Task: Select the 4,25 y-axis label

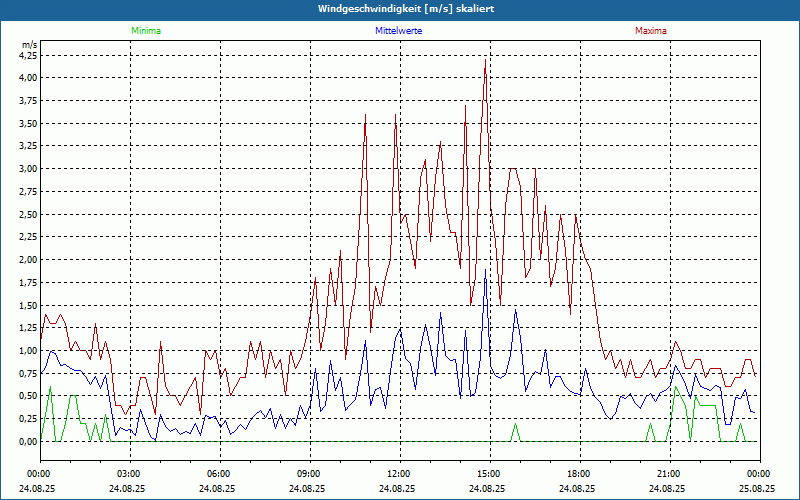Action: 27,55
